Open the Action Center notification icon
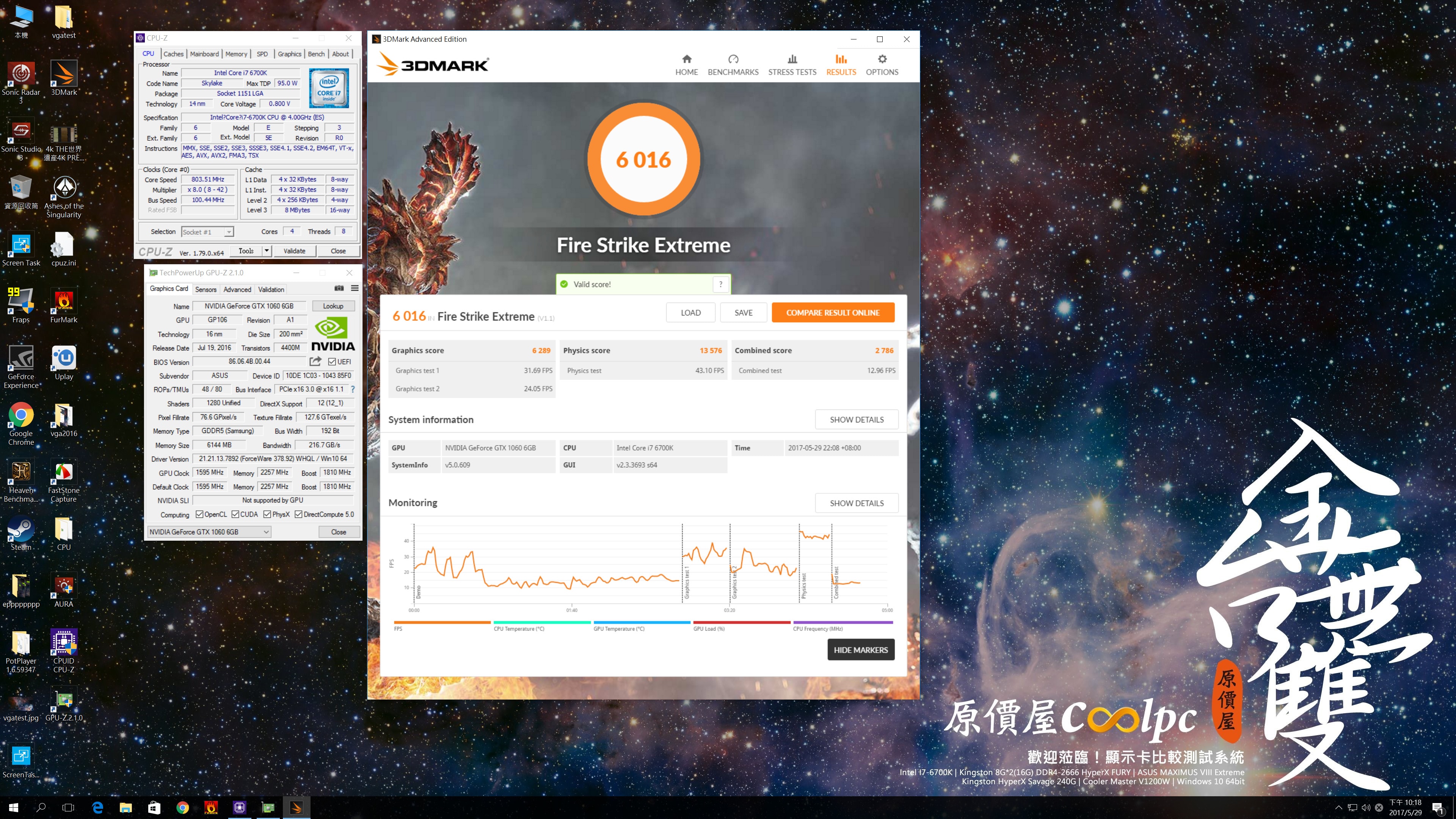 tap(1438, 808)
